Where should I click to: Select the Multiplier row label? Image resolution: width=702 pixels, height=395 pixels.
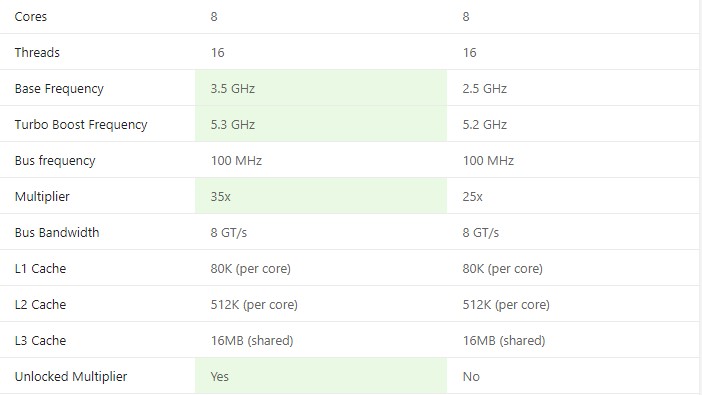(42, 197)
